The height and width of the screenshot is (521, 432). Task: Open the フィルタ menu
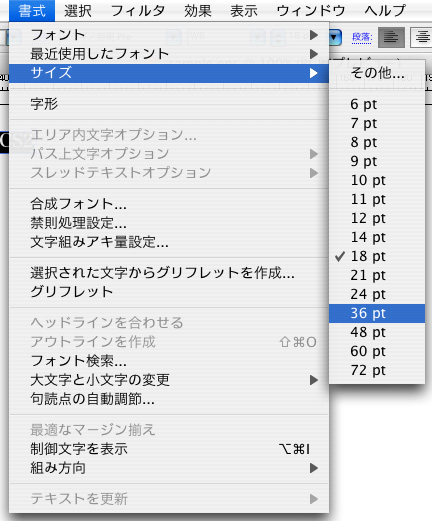[x=138, y=11]
